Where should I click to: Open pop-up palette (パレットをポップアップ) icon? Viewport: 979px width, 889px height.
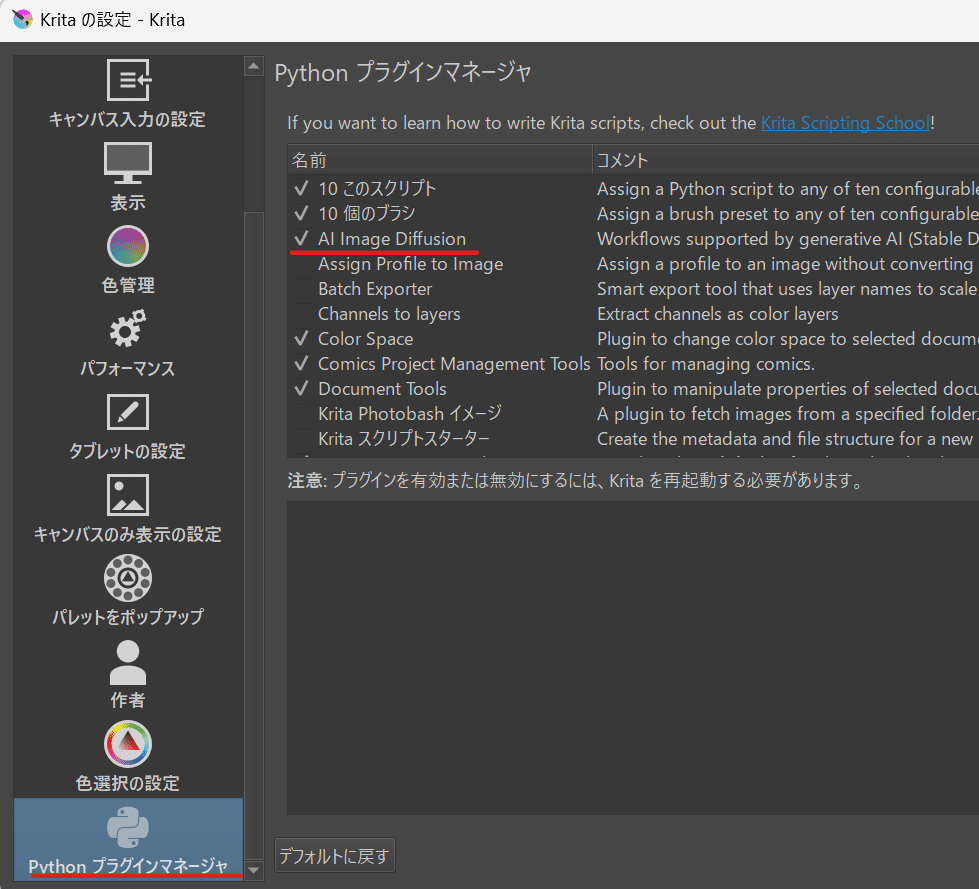128,578
